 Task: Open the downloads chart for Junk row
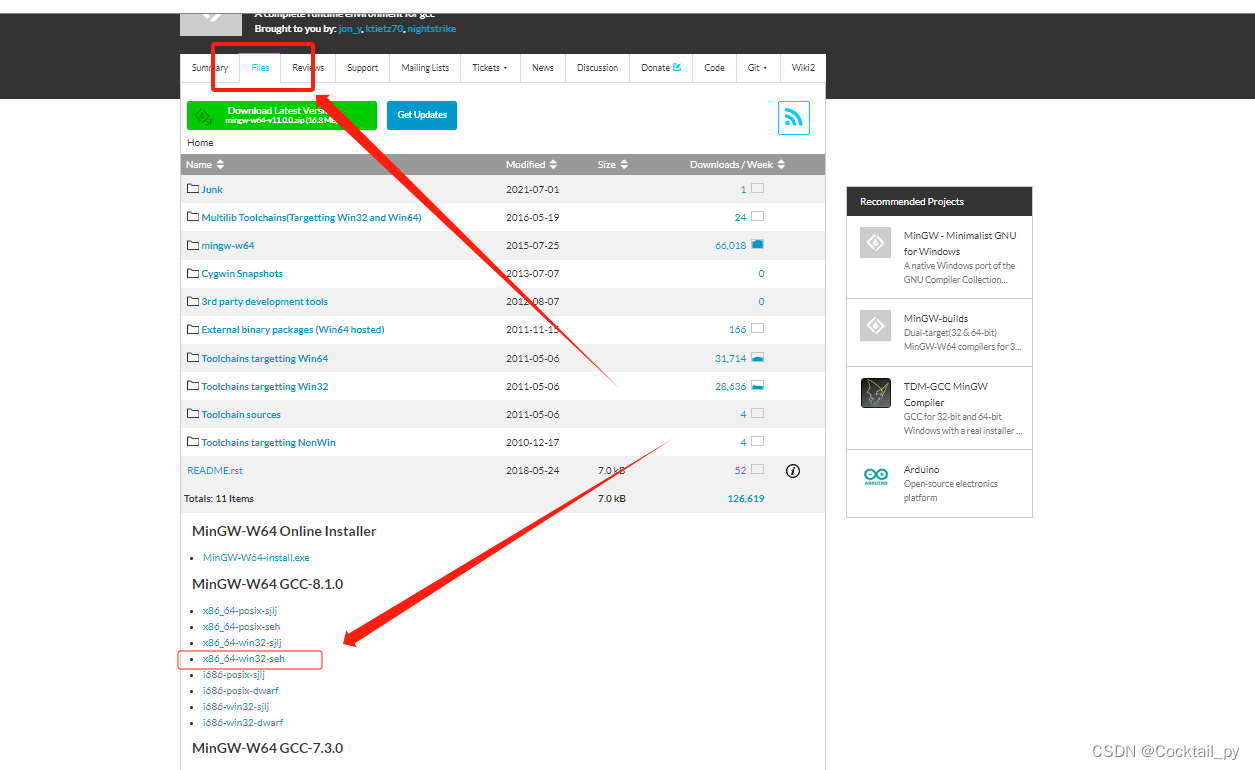click(x=757, y=188)
